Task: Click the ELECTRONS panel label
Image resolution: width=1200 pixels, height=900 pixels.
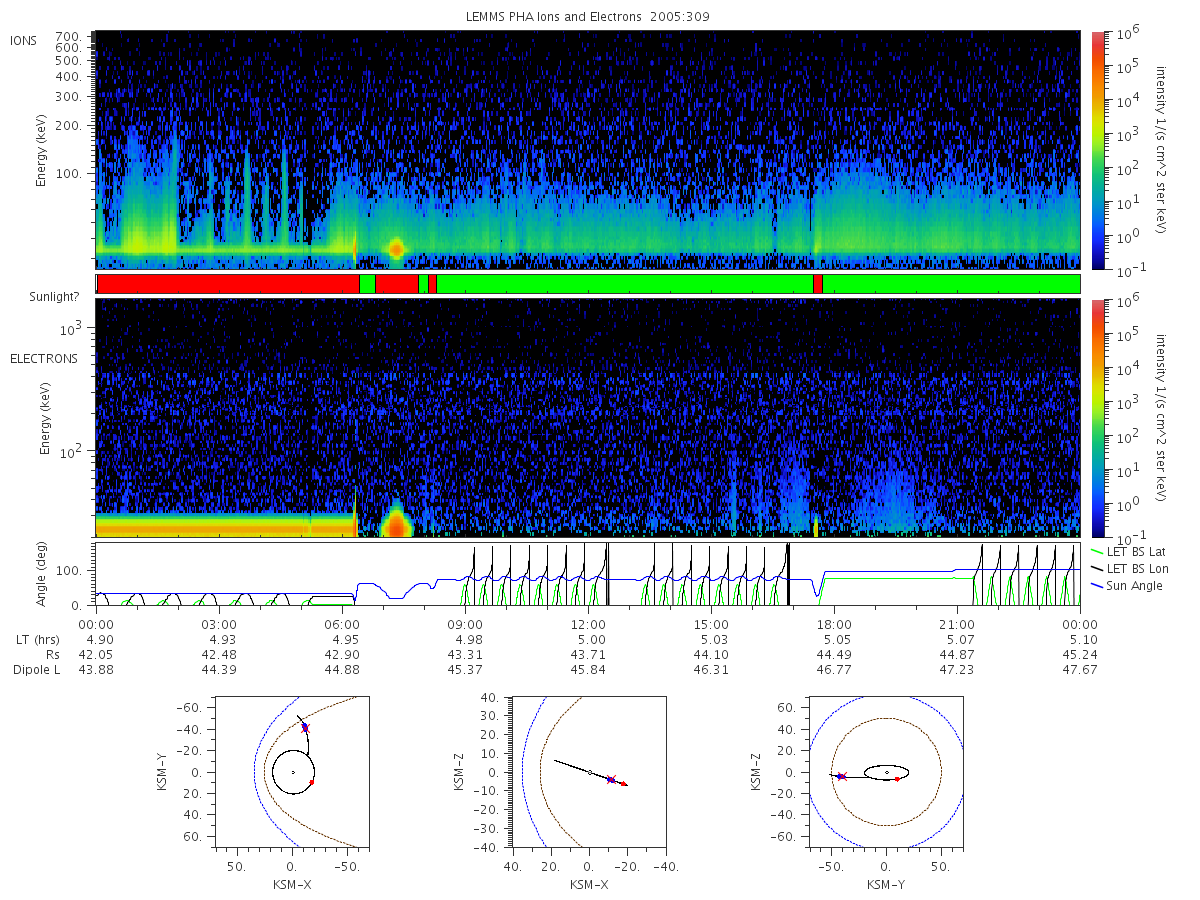Action: tap(44, 358)
